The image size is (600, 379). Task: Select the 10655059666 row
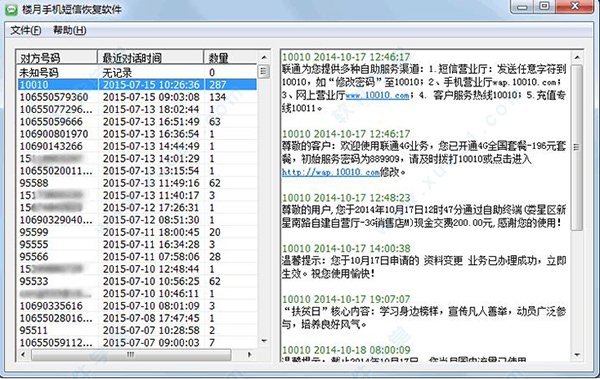point(137,122)
